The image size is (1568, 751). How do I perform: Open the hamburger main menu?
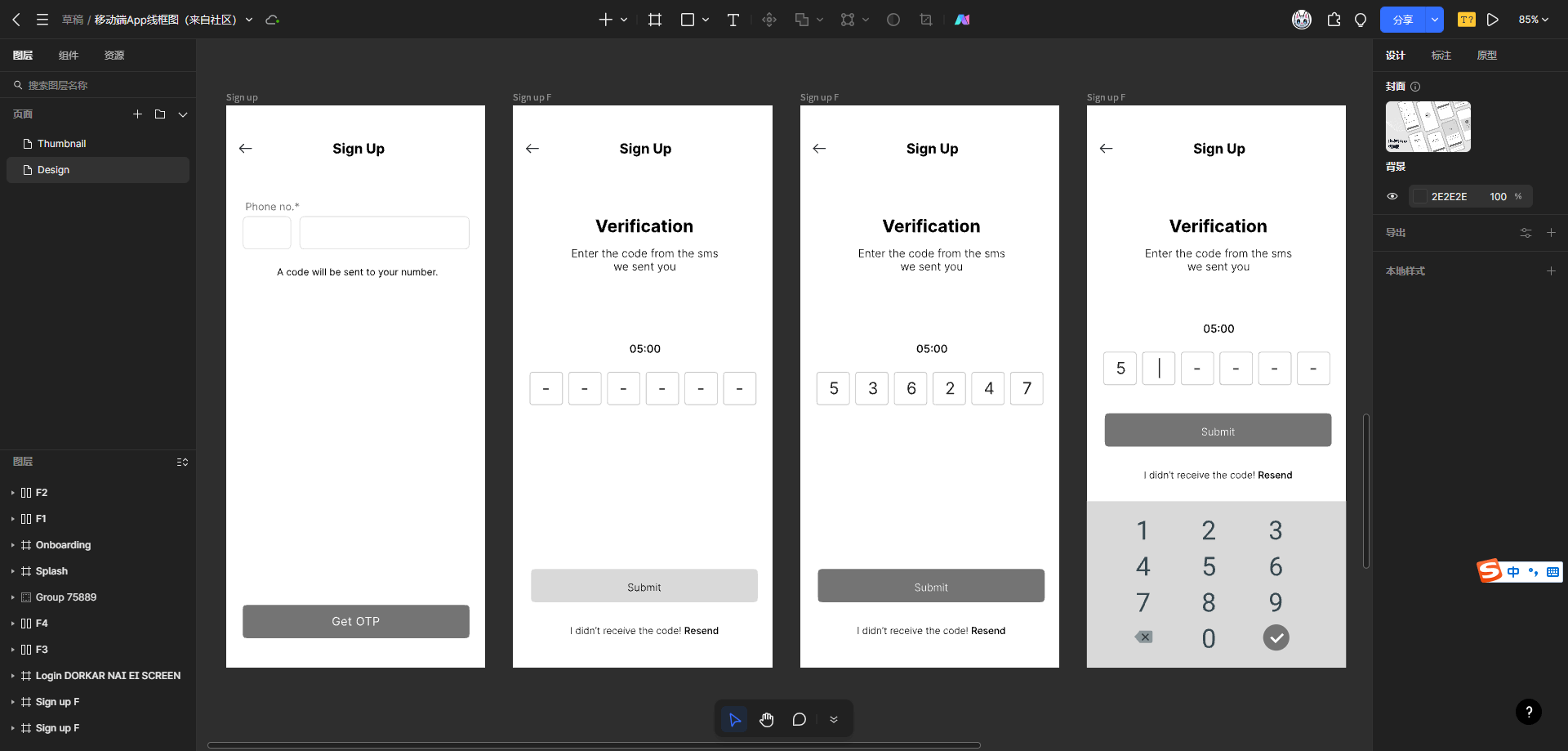(42, 20)
